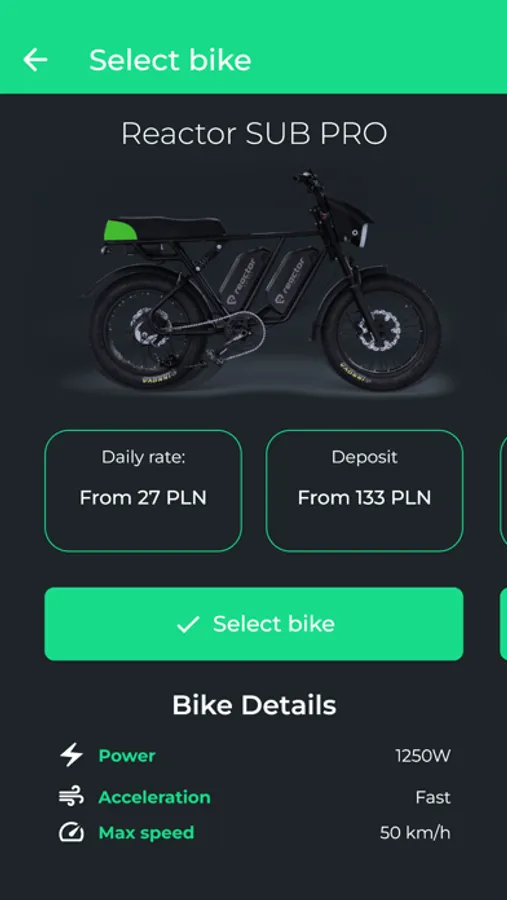This screenshot has height=900, width=507.
Task: Click the Acceleration label
Action: tap(154, 797)
